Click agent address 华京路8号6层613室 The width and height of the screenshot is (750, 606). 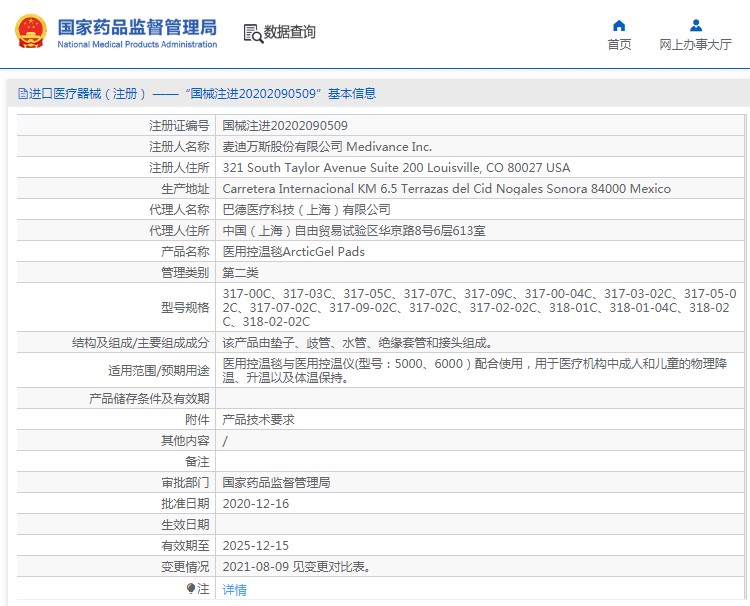click(x=354, y=231)
